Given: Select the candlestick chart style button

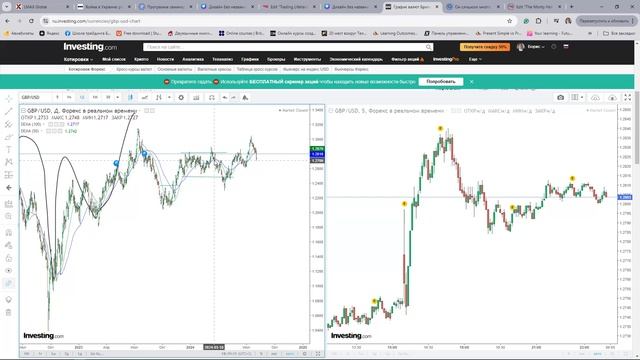Looking at the screenshot, I should 131,98.
